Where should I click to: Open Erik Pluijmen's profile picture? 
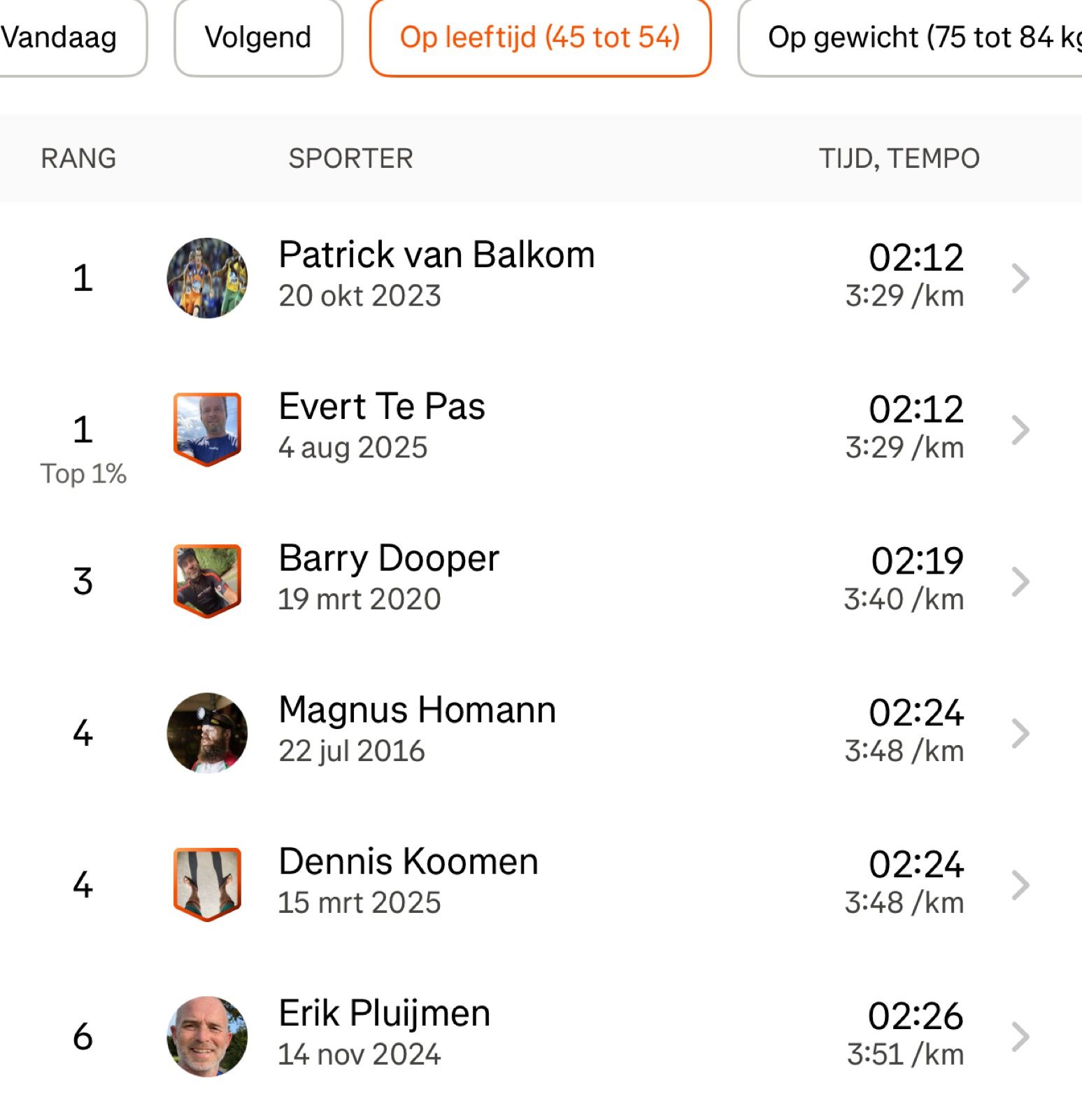click(207, 1037)
